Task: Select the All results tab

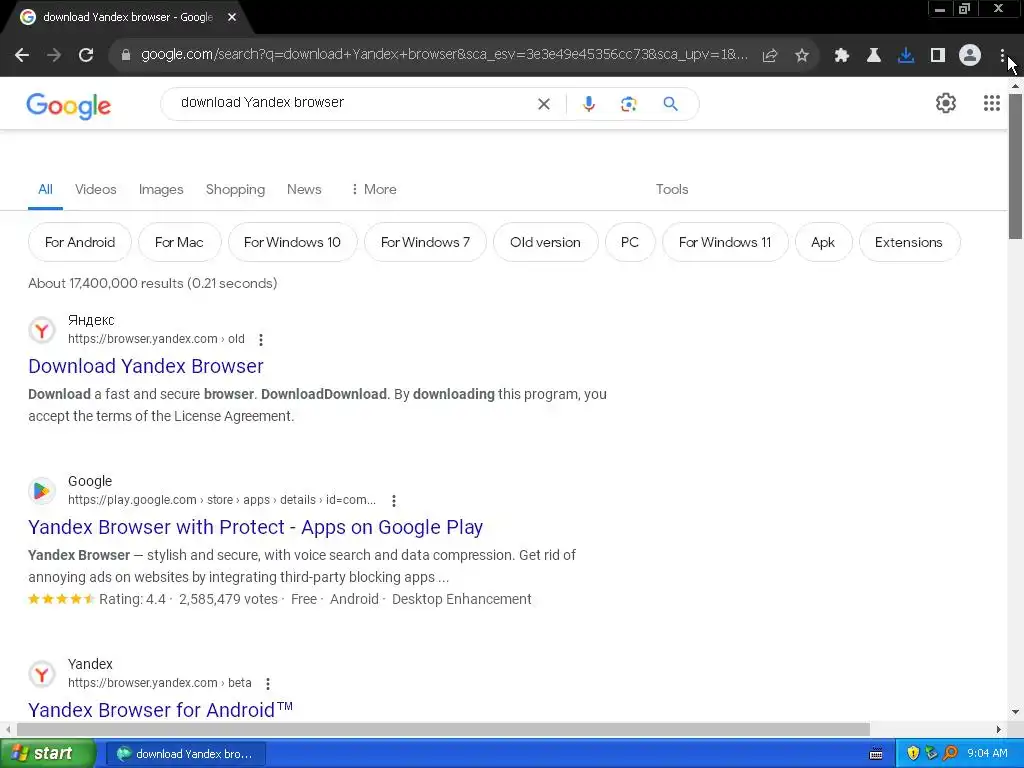Action: pos(45,189)
